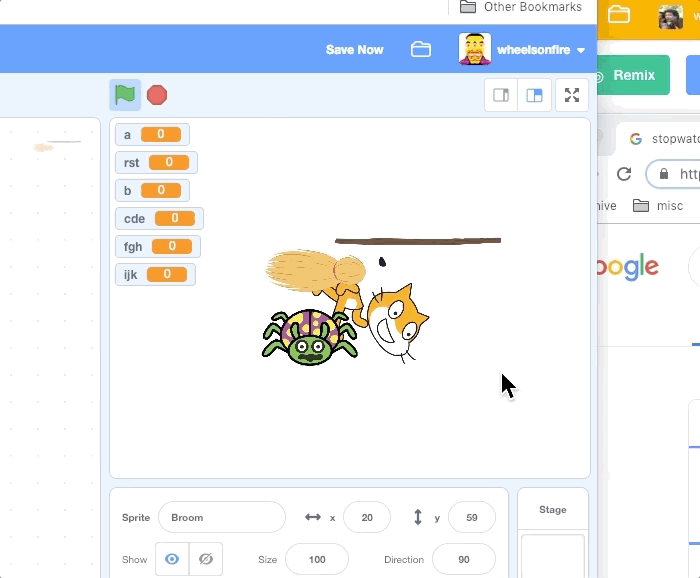Open the My Stuff folder icon

(x=421, y=50)
